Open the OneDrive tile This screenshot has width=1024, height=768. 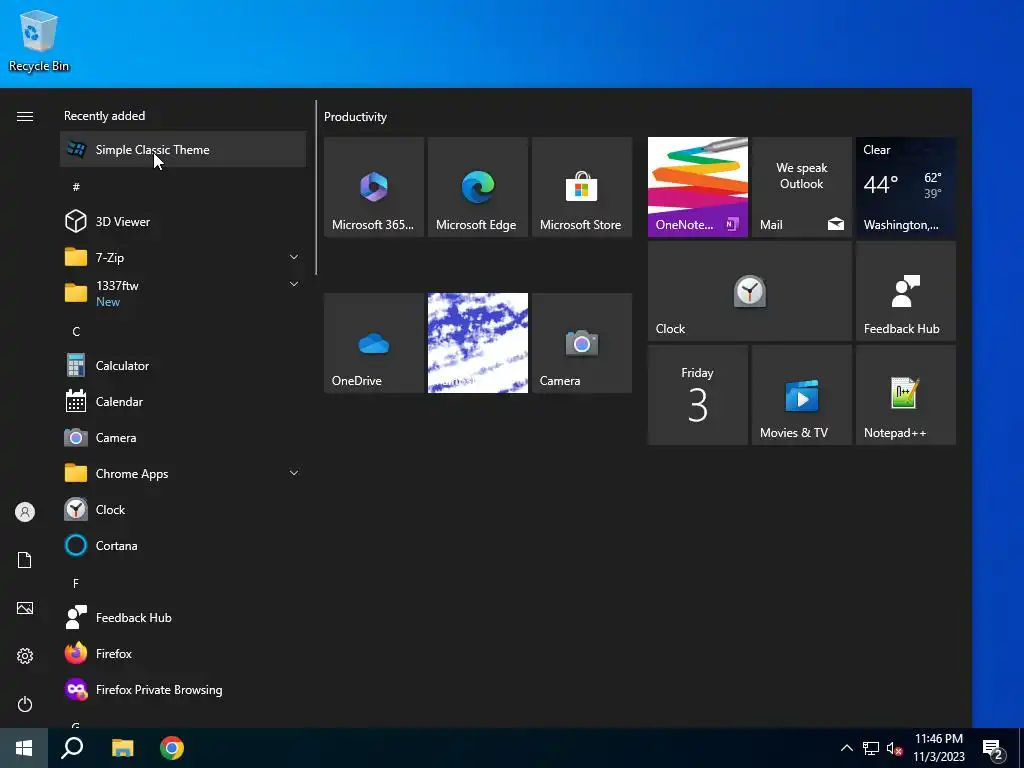coord(374,343)
